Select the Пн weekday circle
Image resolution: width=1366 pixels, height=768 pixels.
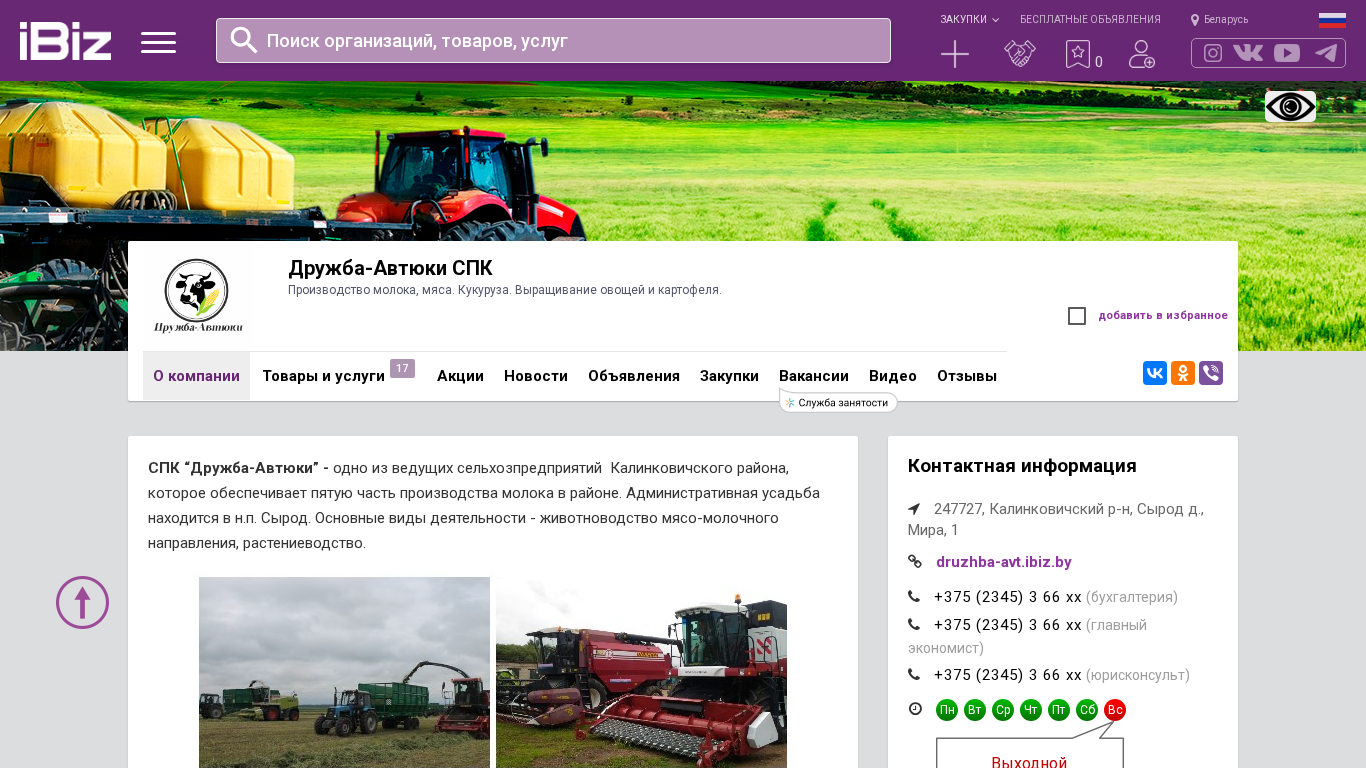pyautogui.click(x=947, y=710)
